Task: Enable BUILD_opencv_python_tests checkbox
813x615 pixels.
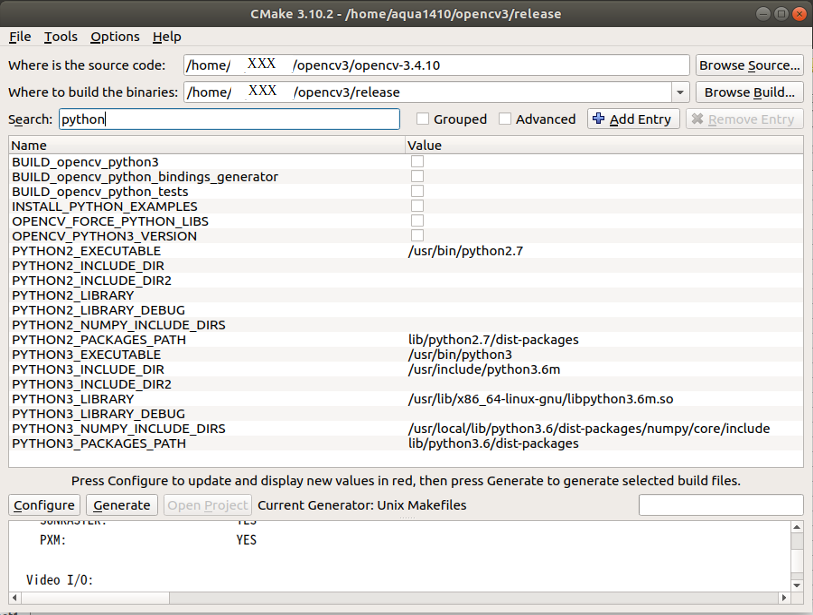Action: pos(417,191)
